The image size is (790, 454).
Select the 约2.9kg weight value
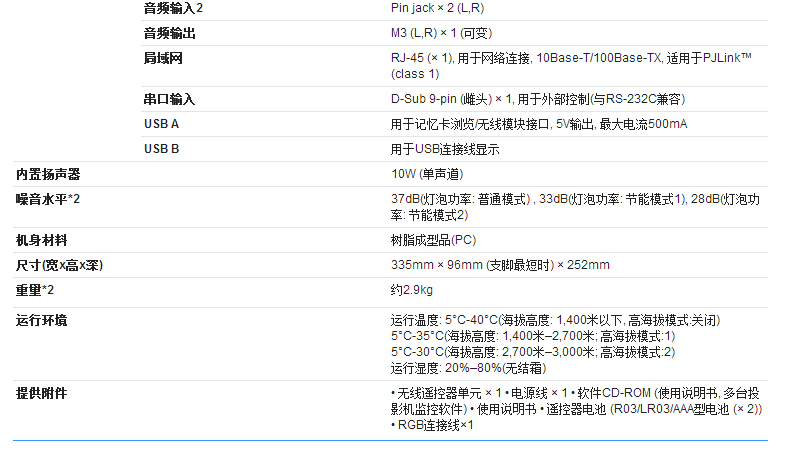pos(412,290)
